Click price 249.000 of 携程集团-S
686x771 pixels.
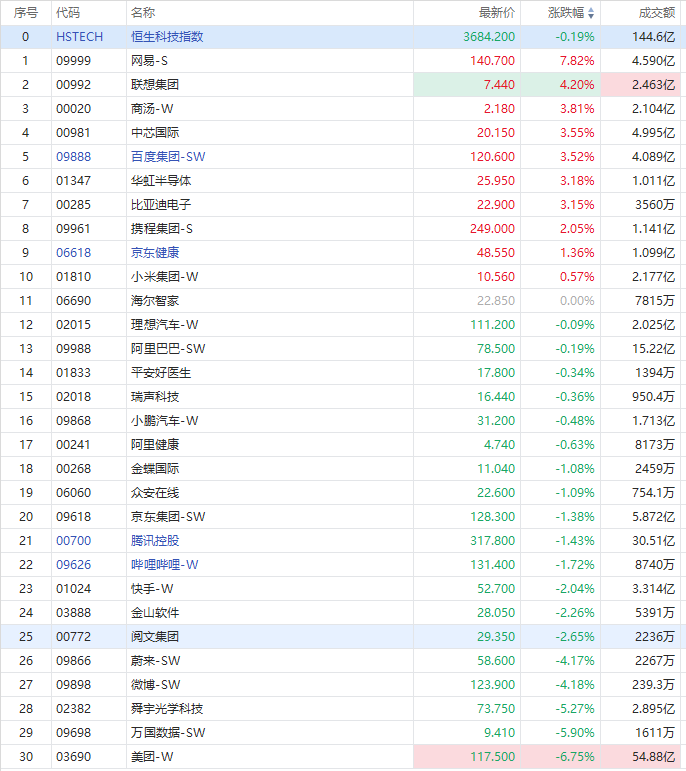pos(492,229)
